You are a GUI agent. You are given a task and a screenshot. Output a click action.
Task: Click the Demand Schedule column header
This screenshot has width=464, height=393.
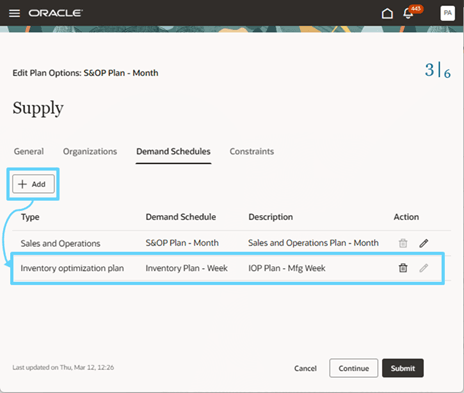point(181,217)
